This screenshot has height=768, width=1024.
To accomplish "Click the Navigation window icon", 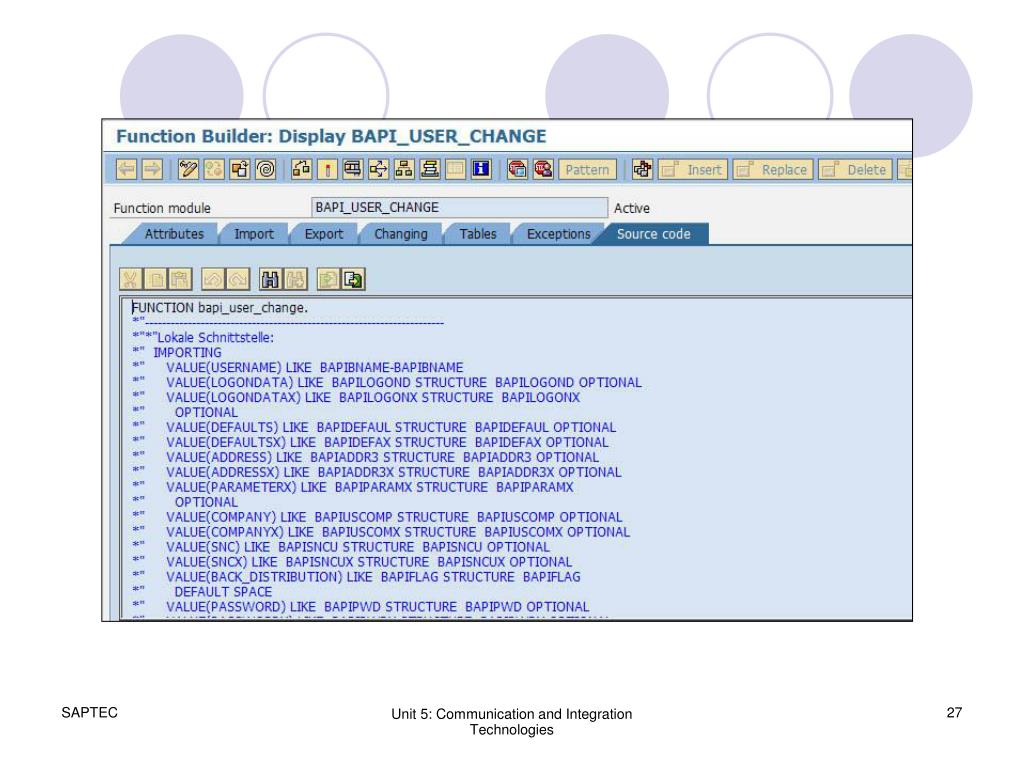I will 378,170.
